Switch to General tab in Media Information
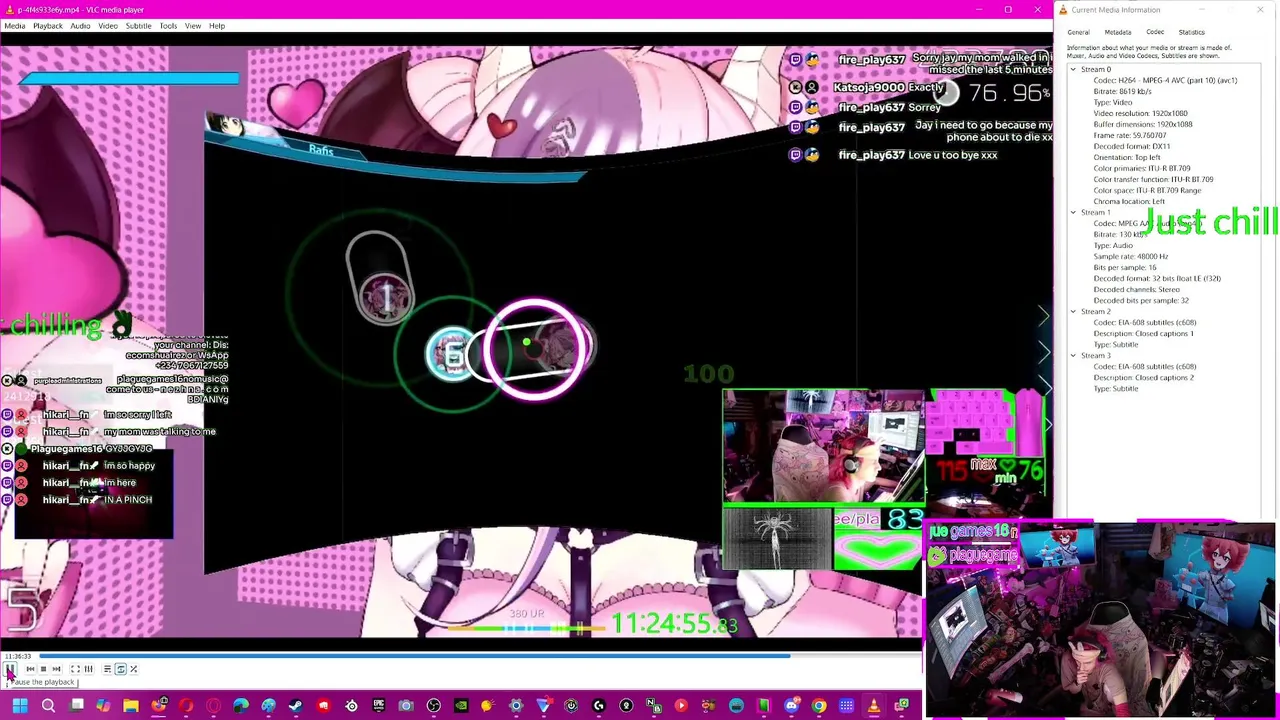The image size is (1280, 720). coord(1078,32)
